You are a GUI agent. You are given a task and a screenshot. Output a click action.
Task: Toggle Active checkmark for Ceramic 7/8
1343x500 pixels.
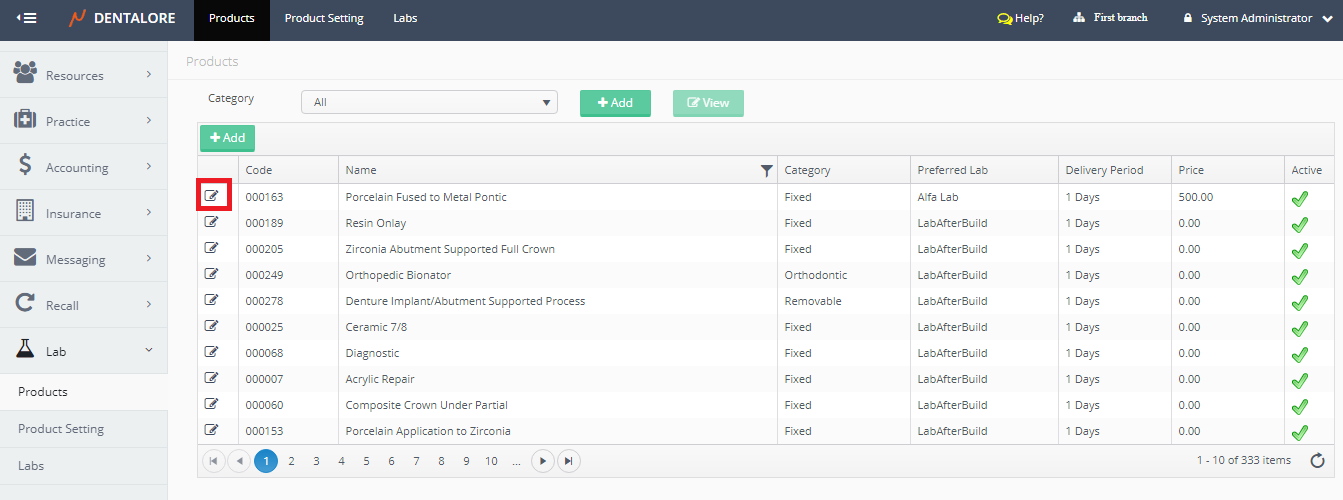pos(1299,328)
